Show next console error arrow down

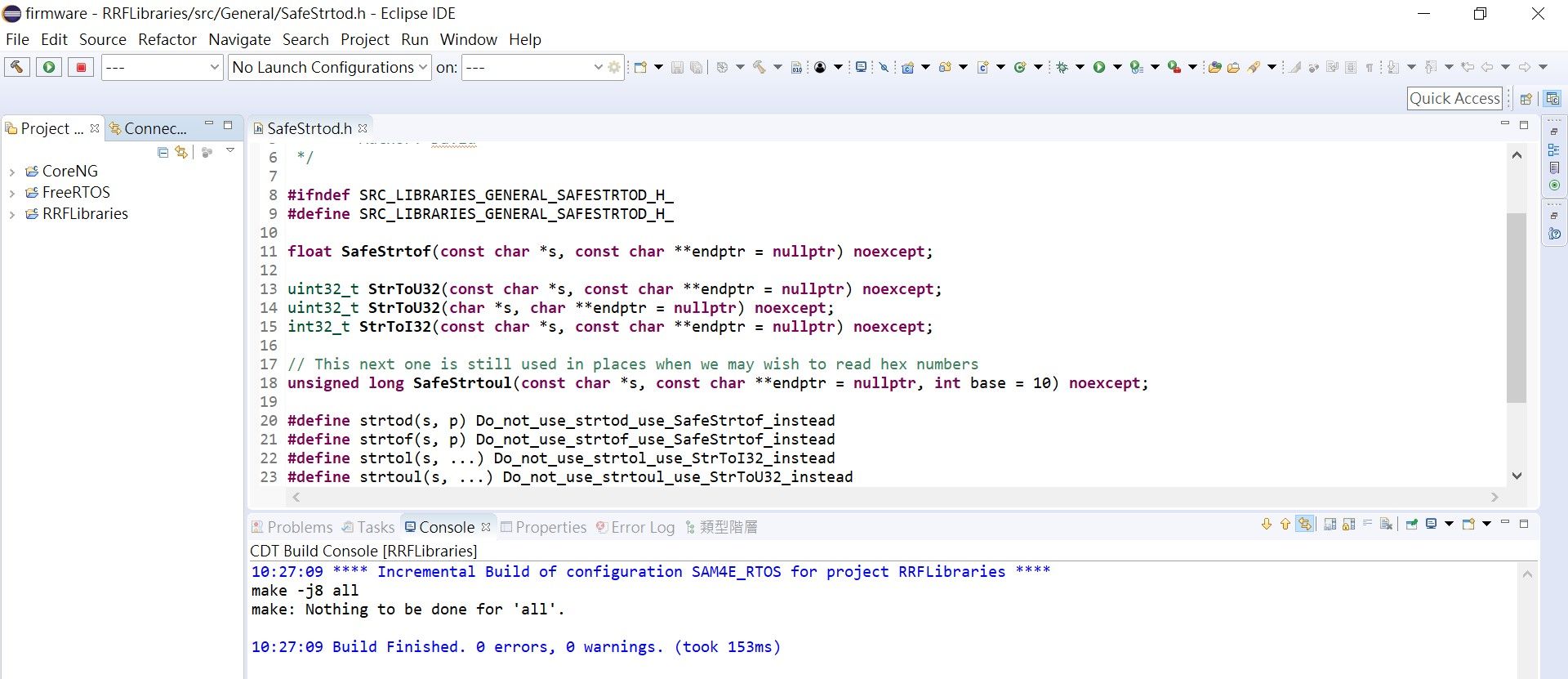[x=1267, y=524]
